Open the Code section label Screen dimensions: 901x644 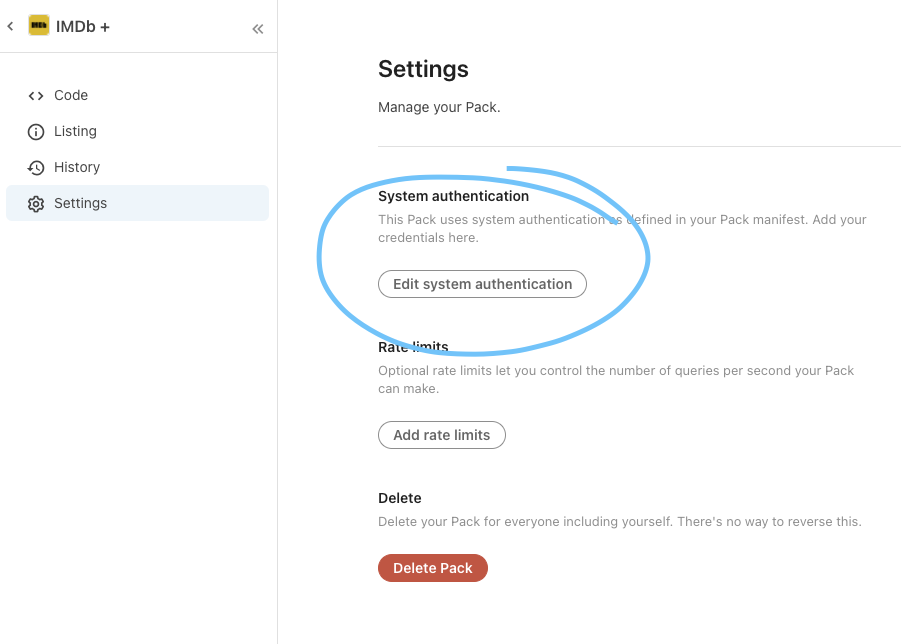click(x=71, y=96)
